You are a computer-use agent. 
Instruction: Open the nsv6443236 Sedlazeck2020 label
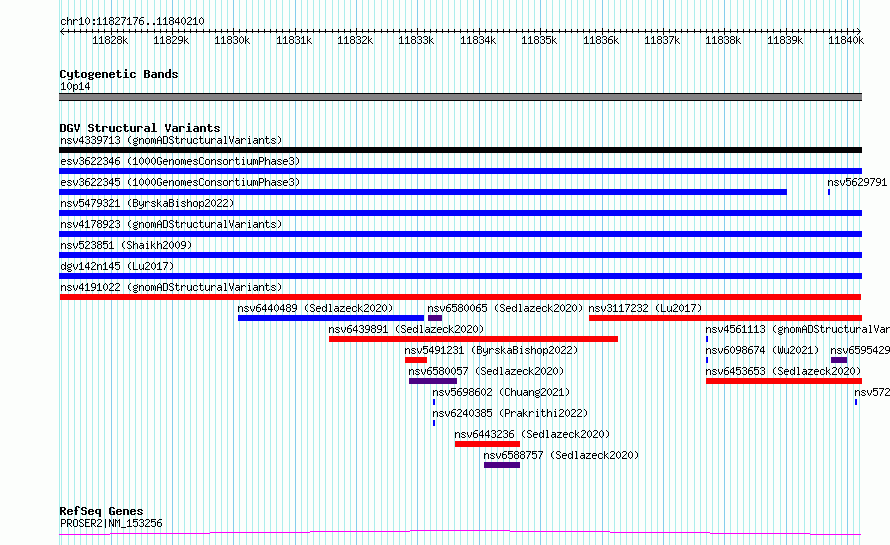(x=532, y=434)
